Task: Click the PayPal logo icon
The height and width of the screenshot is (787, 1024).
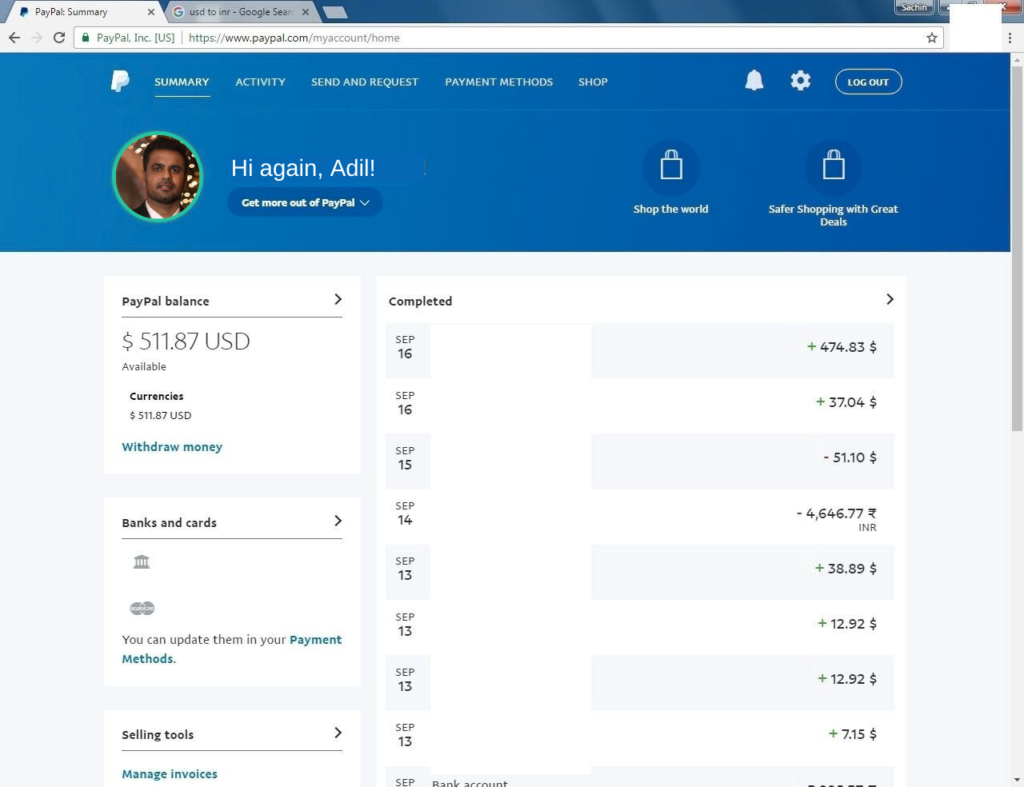Action: pyautogui.click(x=120, y=82)
